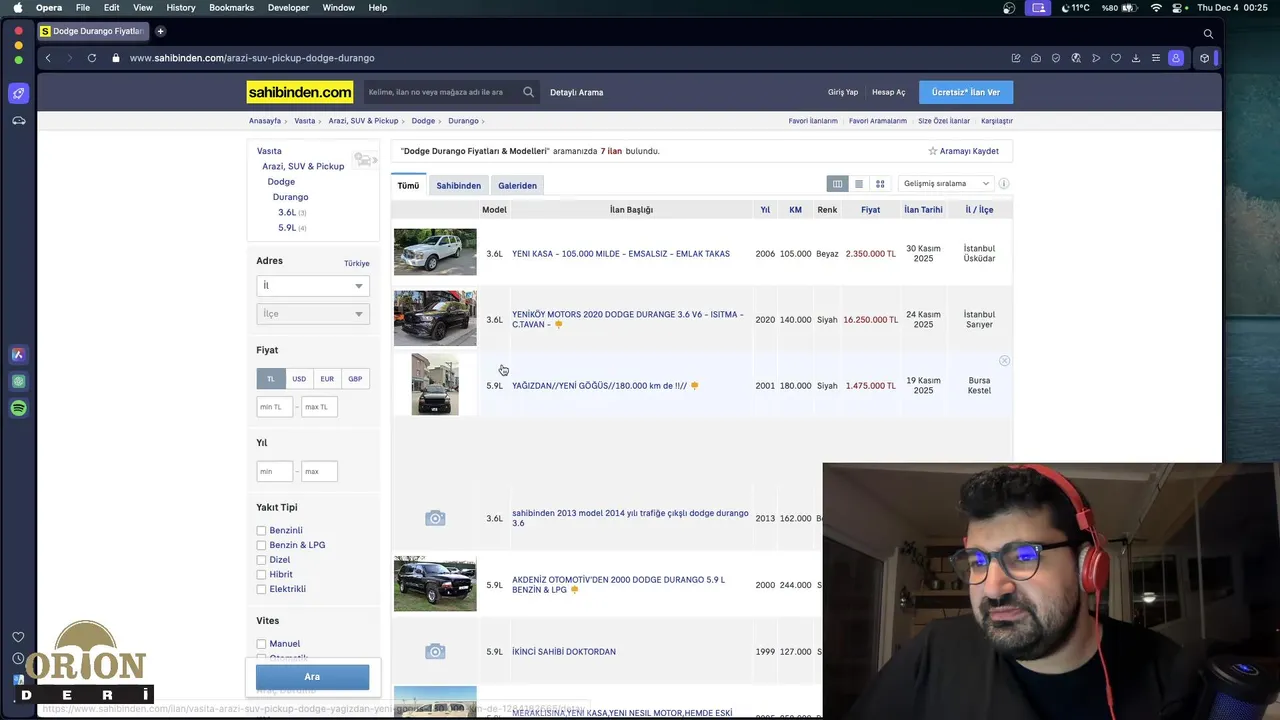Open the send Flow arrow icon
1280x720 pixels.
pos(1096,58)
